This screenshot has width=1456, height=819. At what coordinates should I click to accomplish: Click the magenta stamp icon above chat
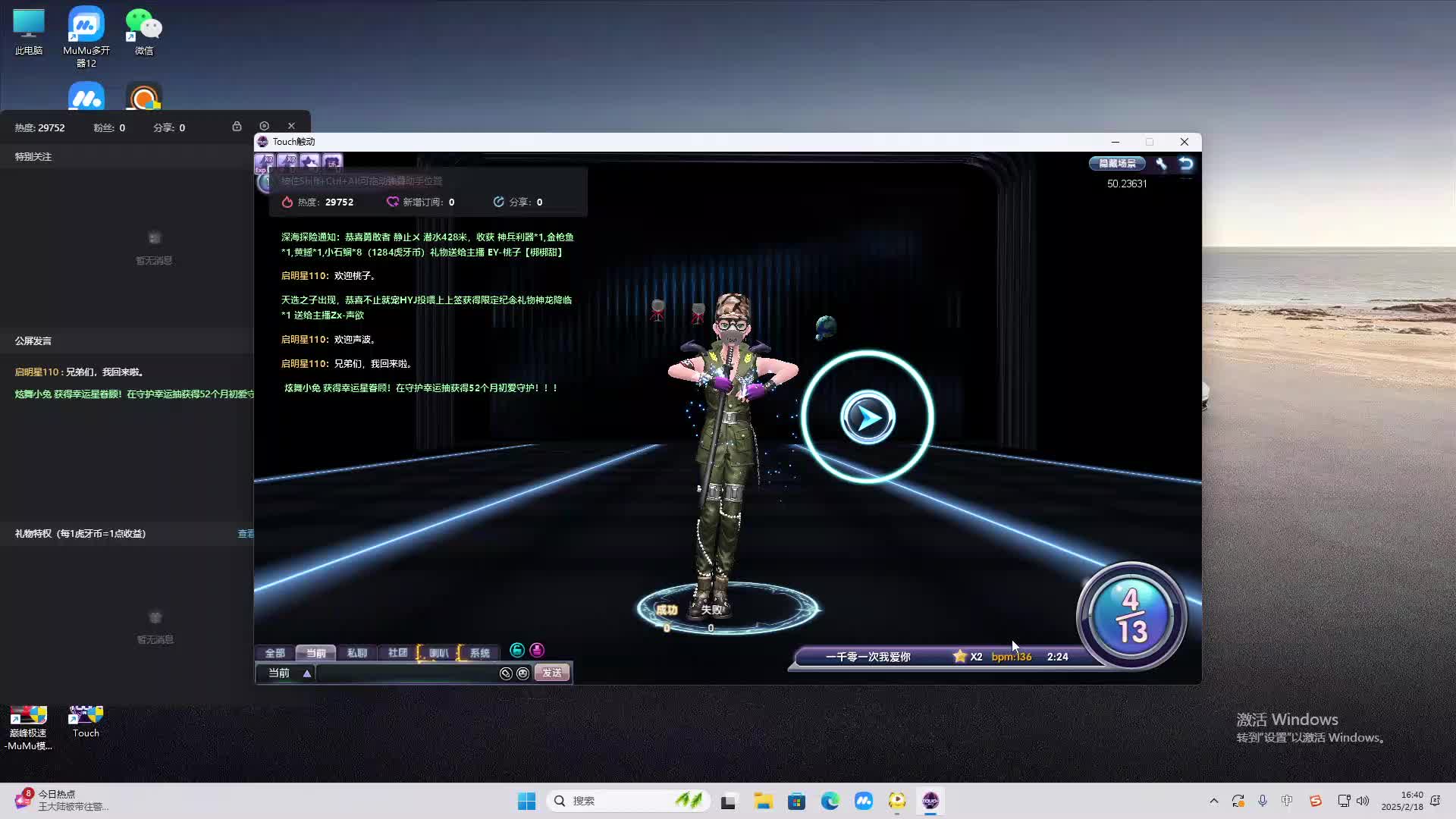coord(537,650)
